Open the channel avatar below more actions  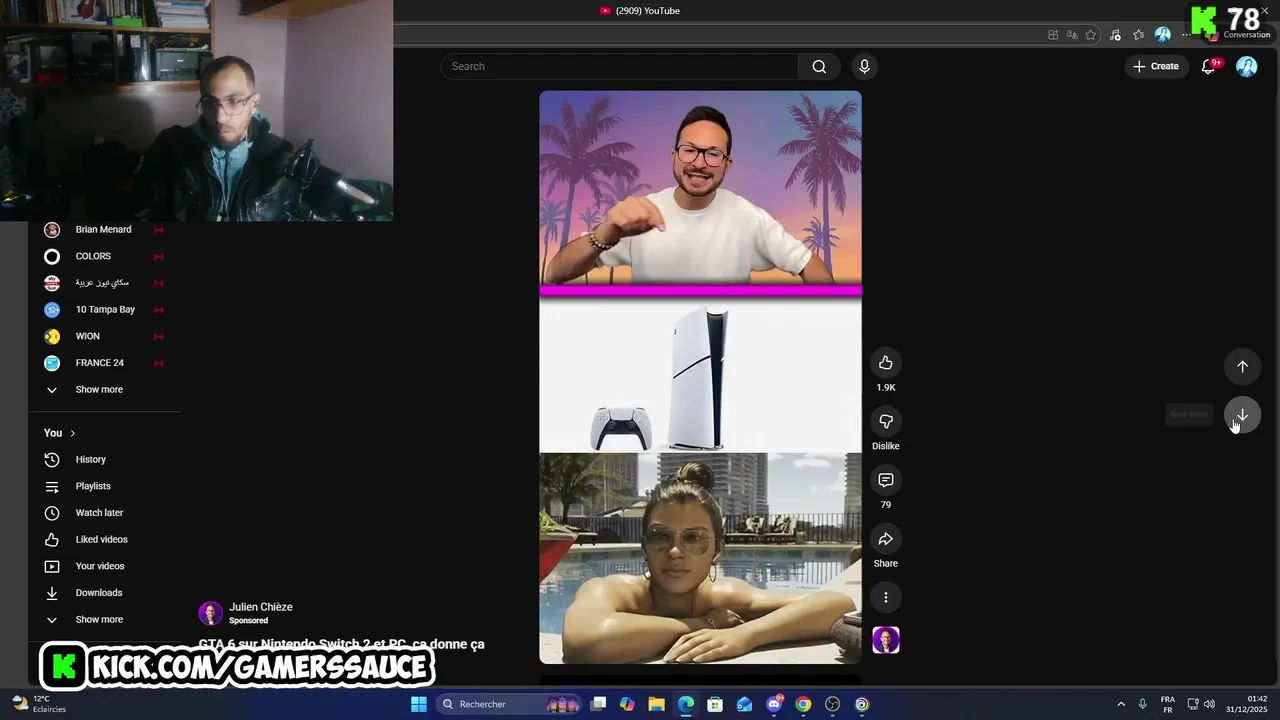pyautogui.click(x=885, y=640)
